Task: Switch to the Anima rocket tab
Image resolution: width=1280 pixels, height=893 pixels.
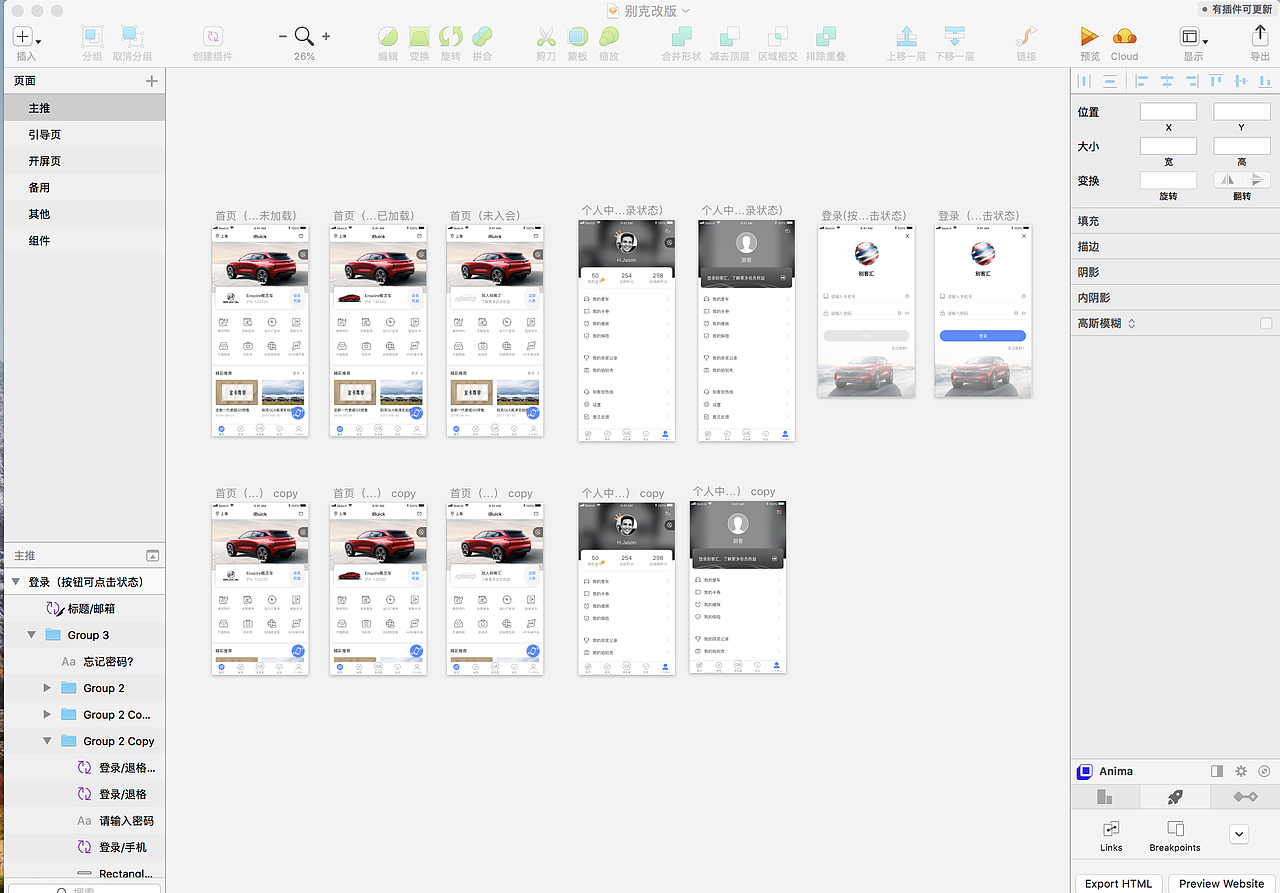Action: pyautogui.click(x=1175, y=797)
